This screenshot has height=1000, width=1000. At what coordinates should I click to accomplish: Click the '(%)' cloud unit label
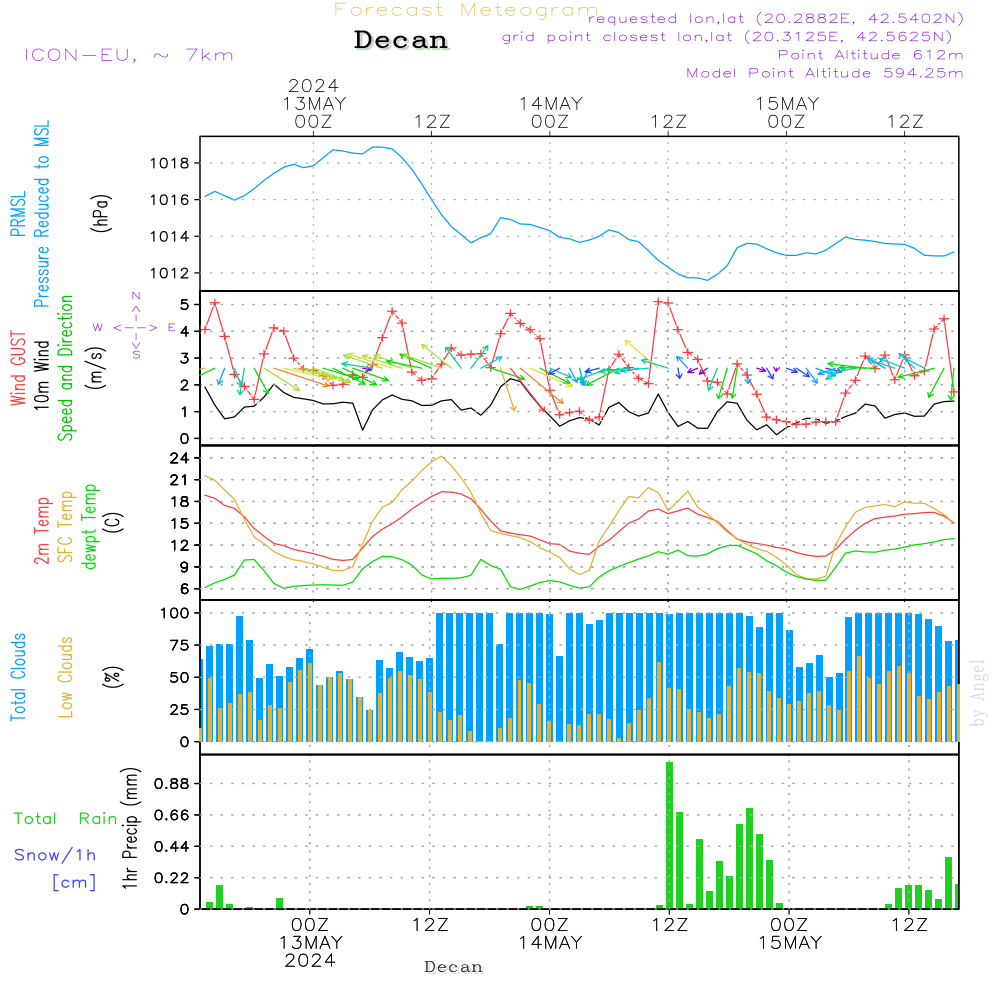coord(113,677)
